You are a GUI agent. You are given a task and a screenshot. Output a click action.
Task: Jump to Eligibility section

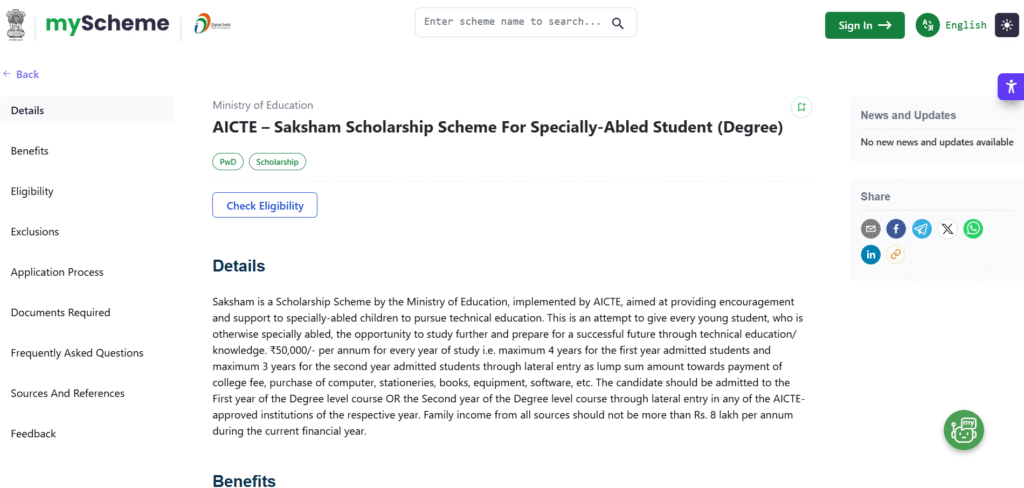[32, 191]
